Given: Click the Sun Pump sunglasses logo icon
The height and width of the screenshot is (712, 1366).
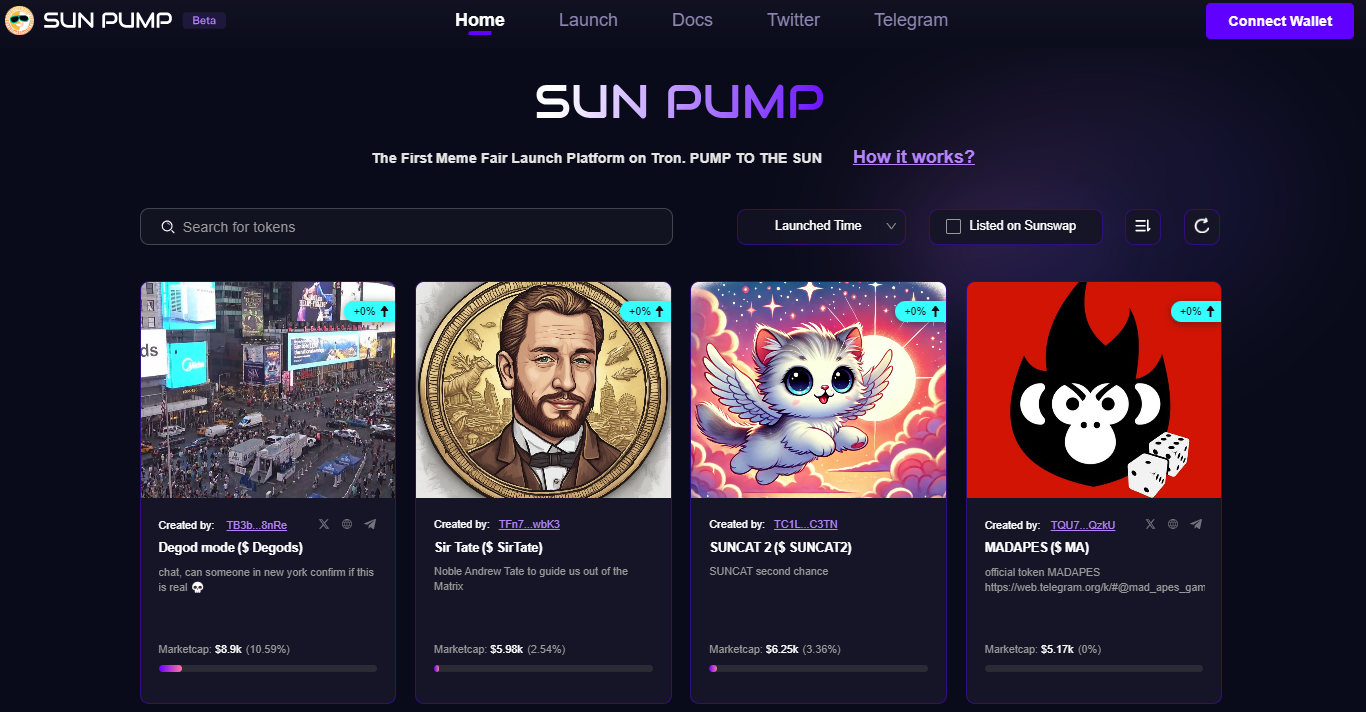Looking at the screenshot, I should click(x=19, y=20).
